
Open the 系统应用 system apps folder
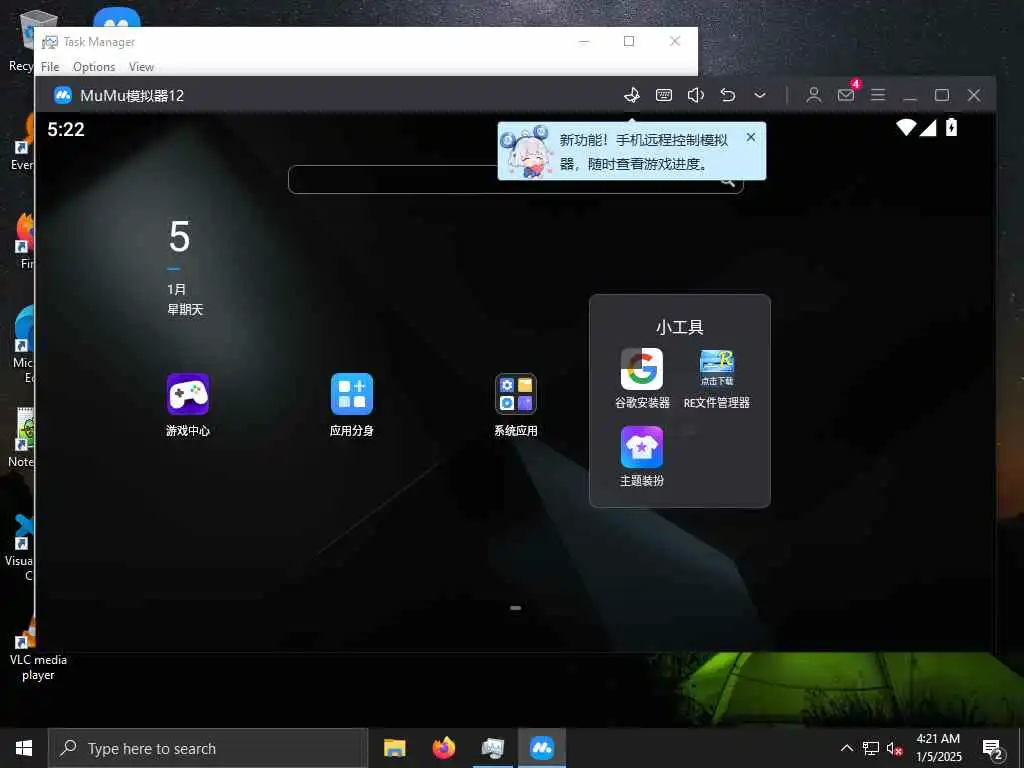pos(516,394)
